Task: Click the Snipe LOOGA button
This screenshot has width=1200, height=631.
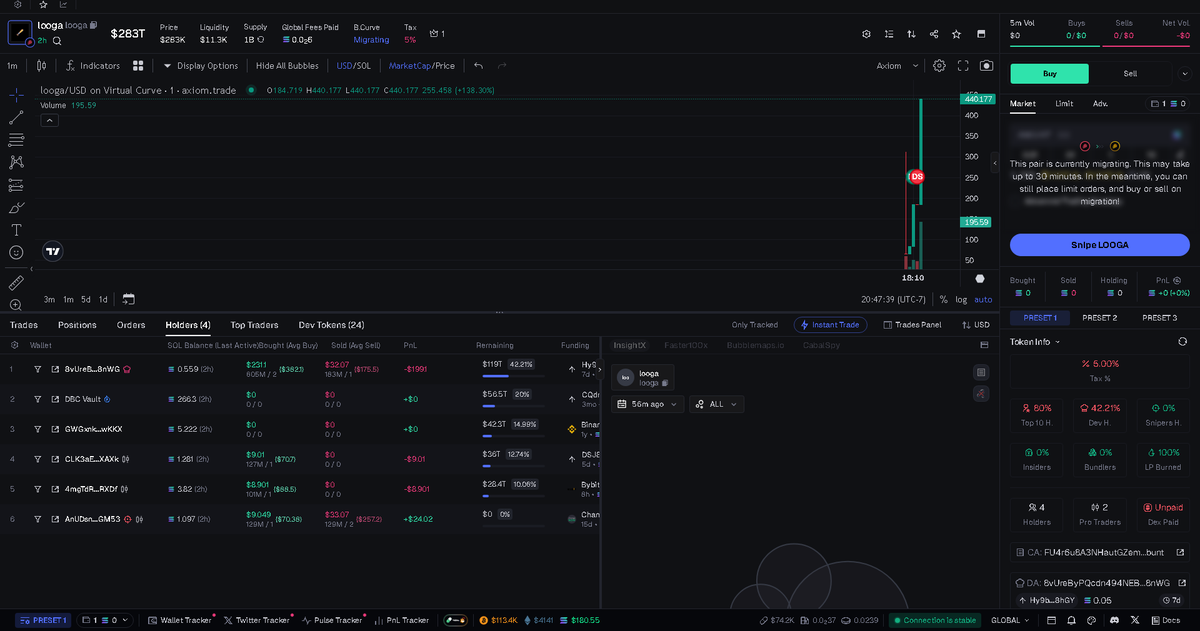Action: pos(1099,245)
